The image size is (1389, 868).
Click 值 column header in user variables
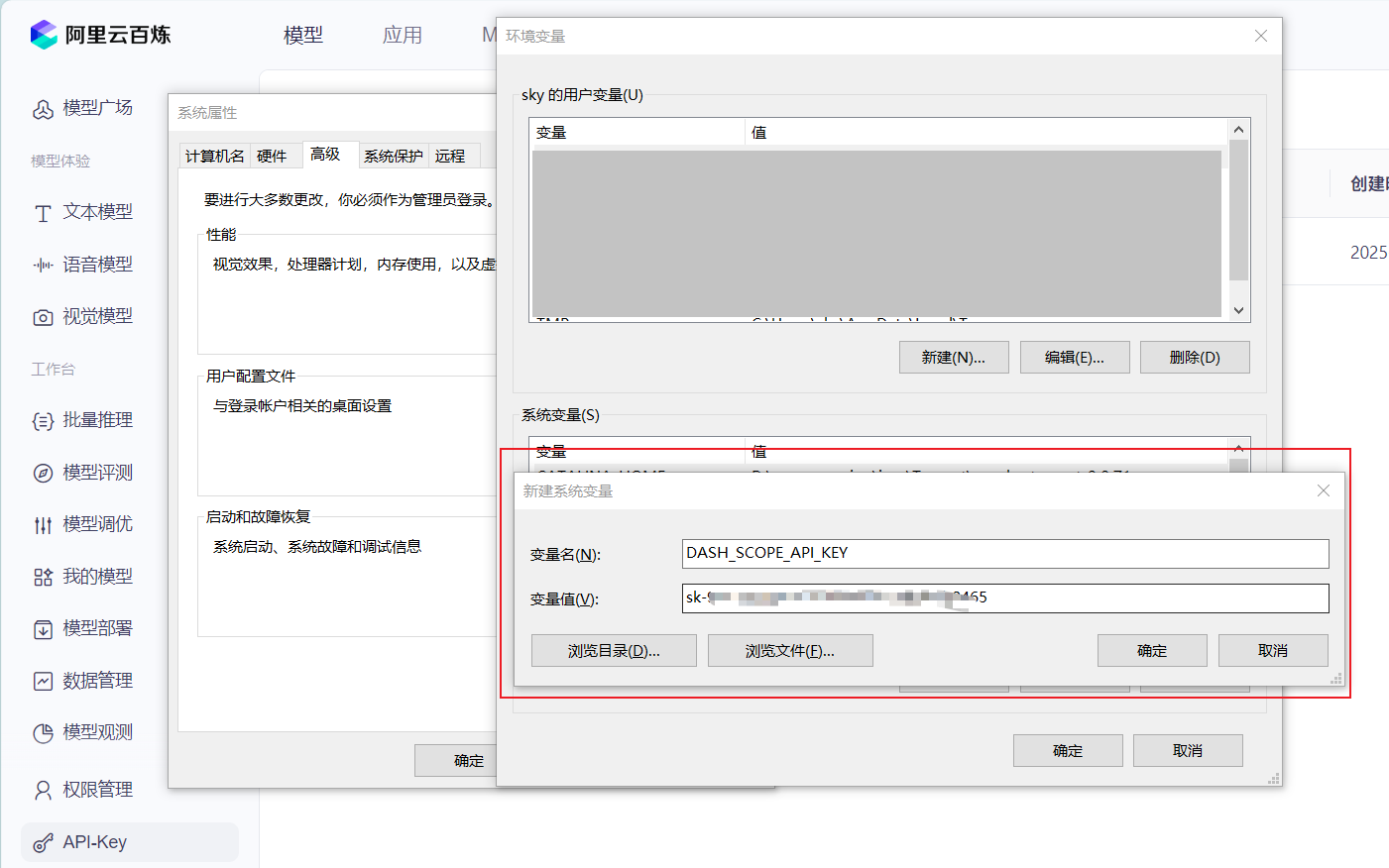986,132
